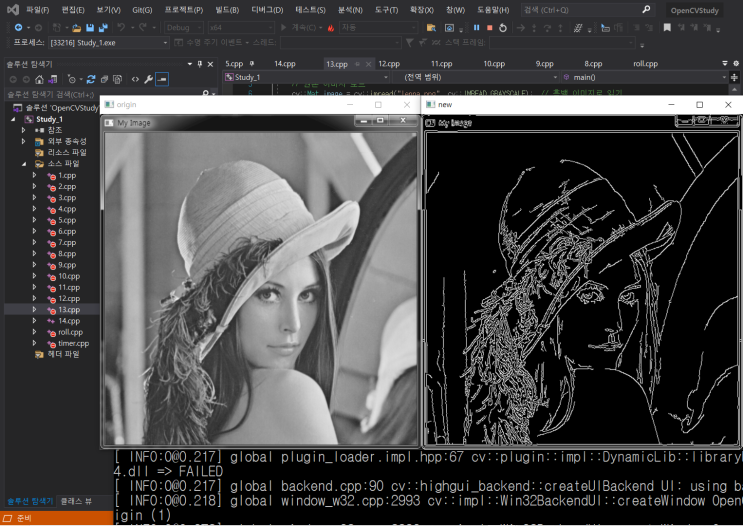Expand the 외부 종속성 node

23,141
